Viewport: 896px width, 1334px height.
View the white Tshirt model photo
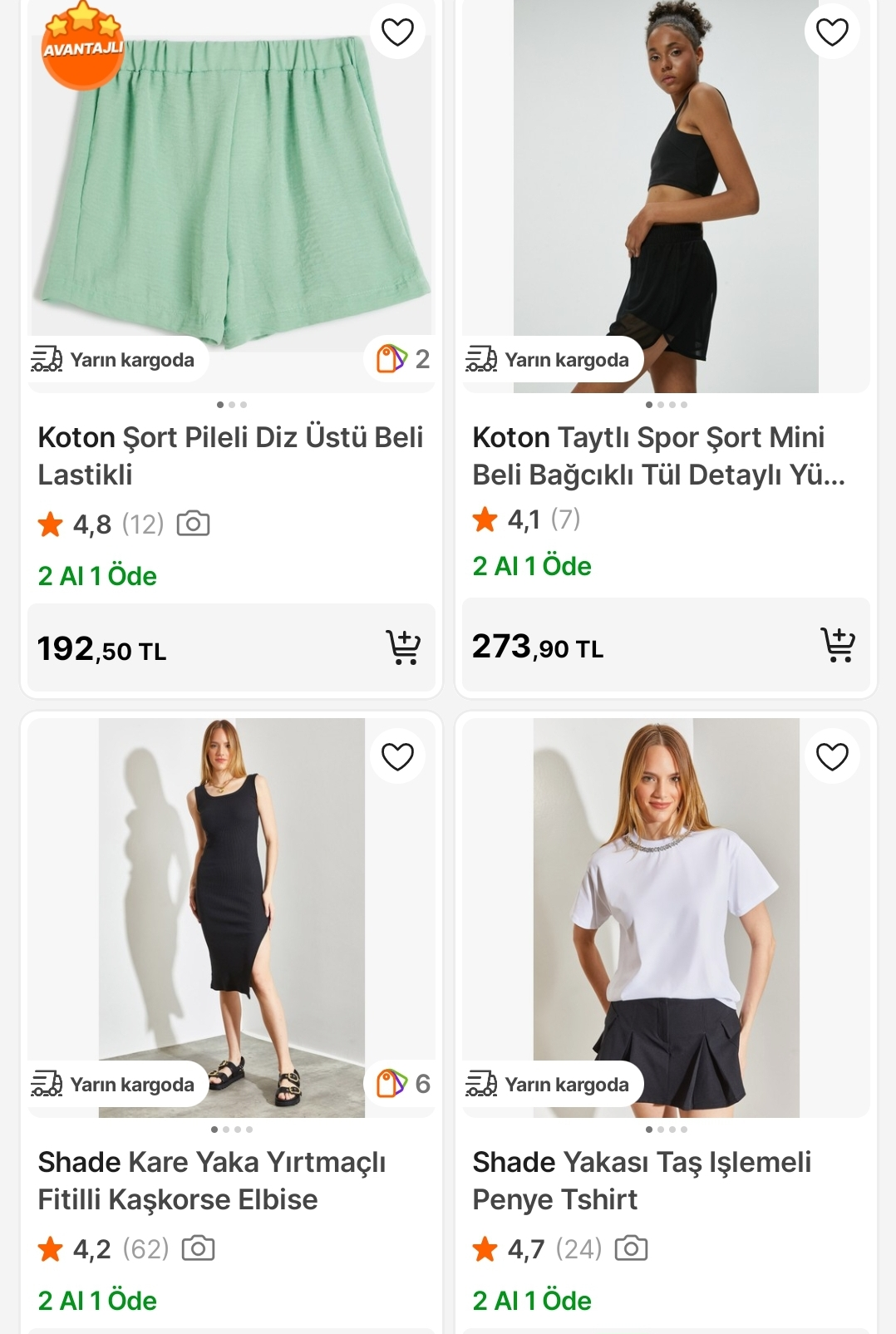pos(666,914)
